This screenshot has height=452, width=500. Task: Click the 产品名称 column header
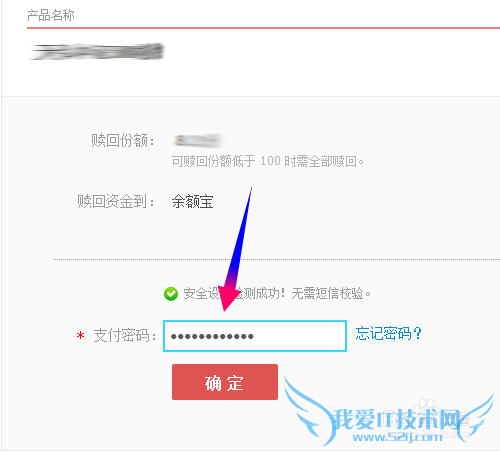coord(51,15)
